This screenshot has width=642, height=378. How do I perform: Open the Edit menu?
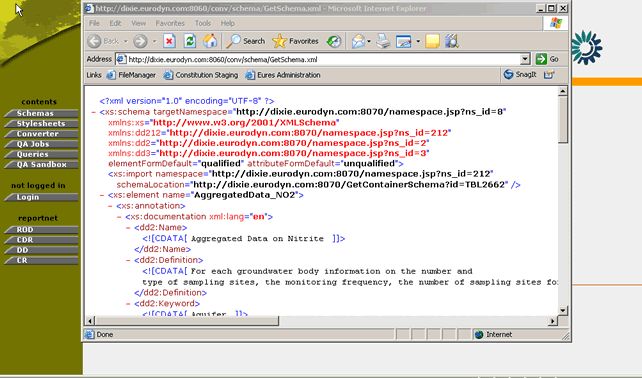pos(115,23)
